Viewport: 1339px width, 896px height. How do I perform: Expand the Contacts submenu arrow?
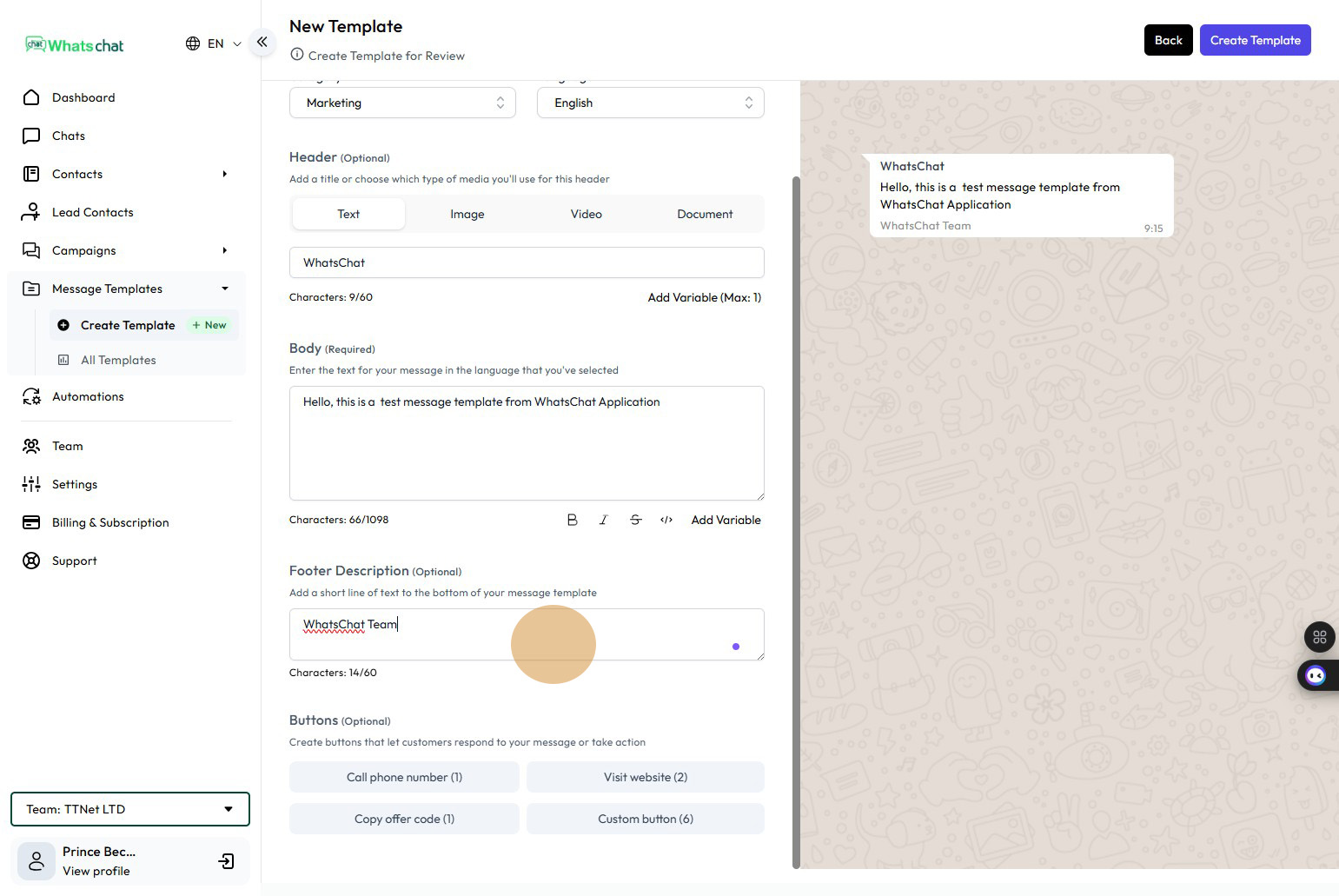click(224, 174)
